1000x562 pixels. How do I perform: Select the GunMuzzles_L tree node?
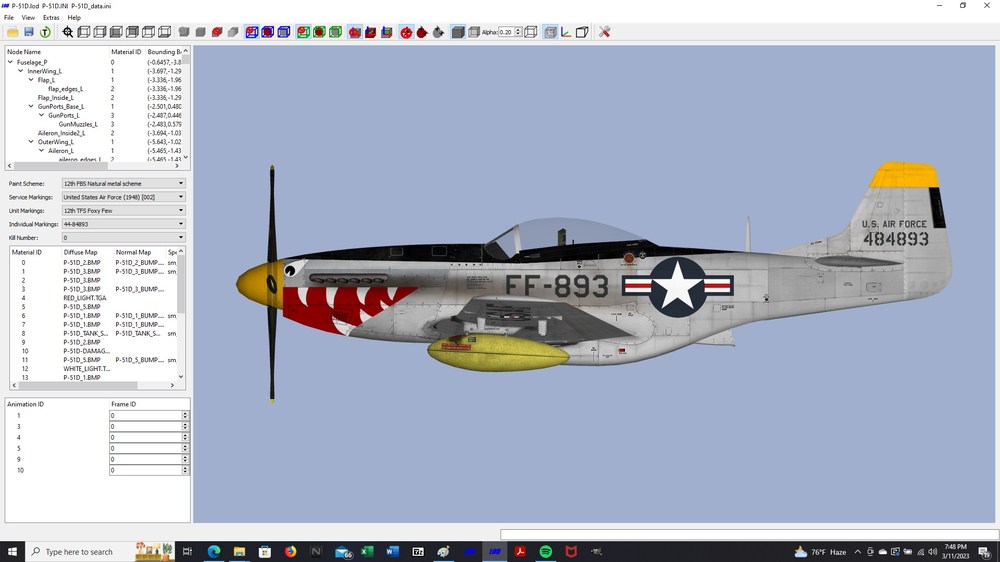[x=78, y=124]
